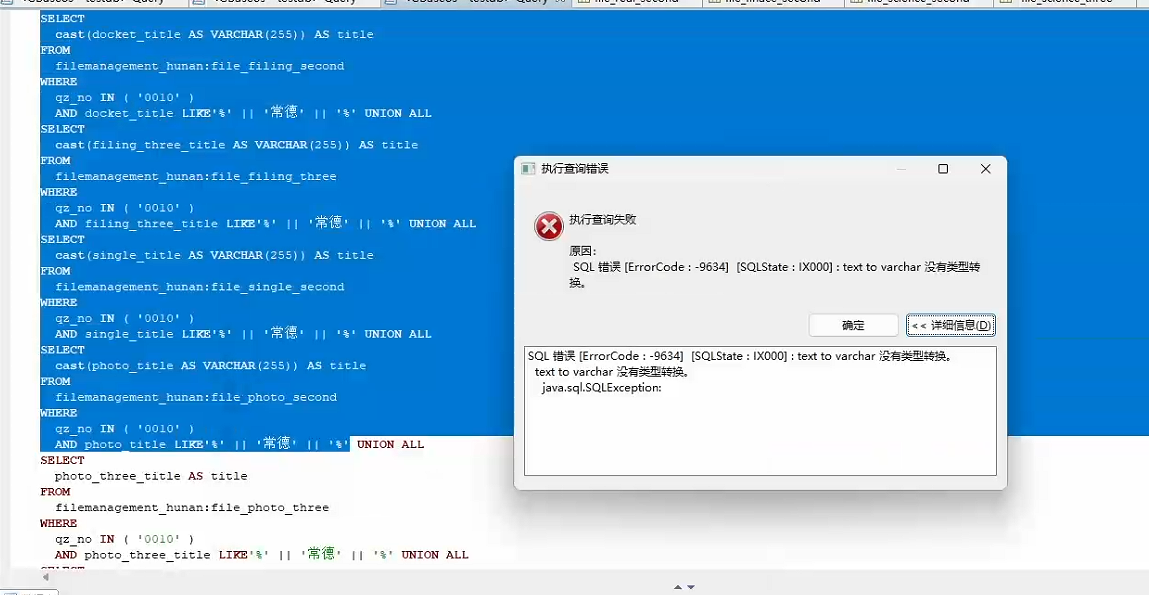
Task: Click the up arrow on the bottom panel splitter
Action: point(678,588)
